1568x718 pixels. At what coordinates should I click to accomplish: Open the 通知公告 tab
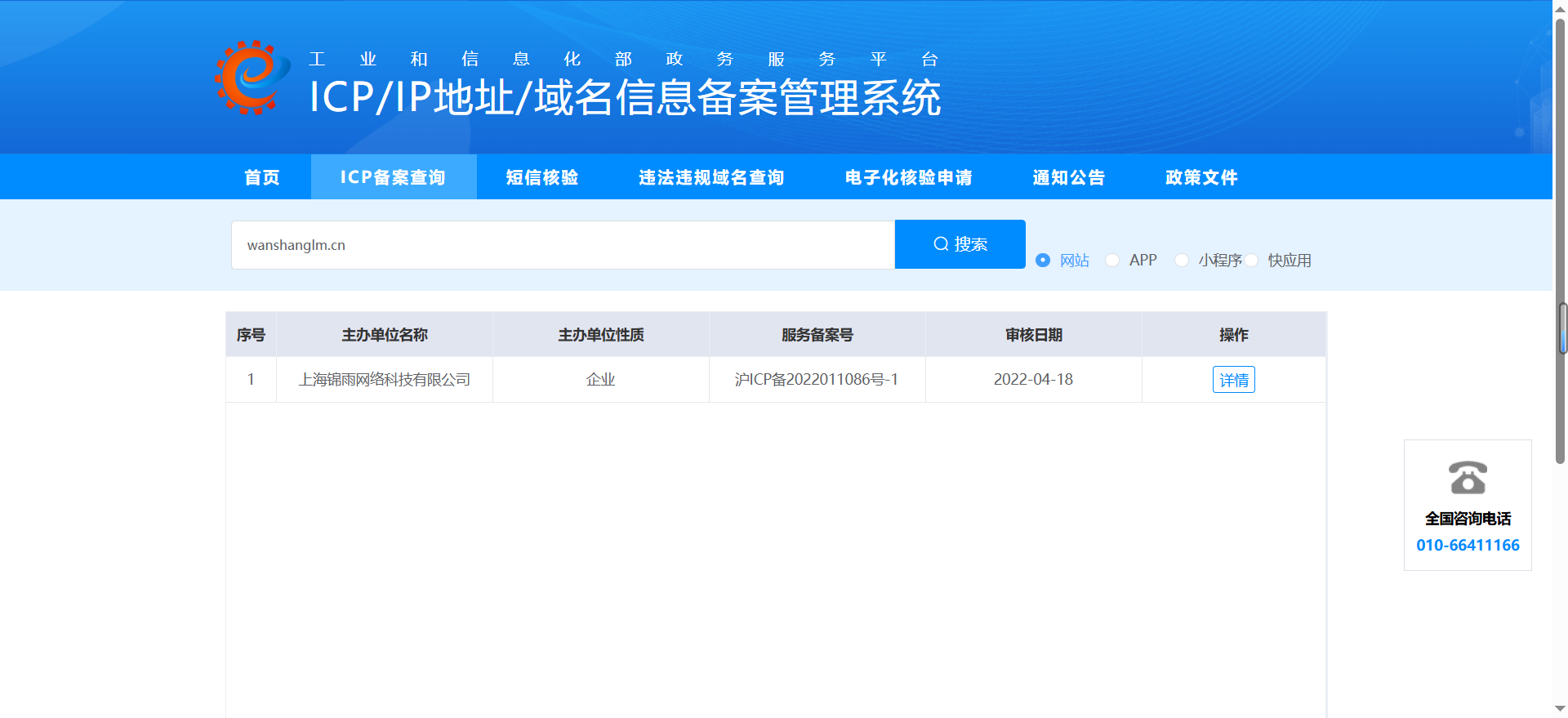1069,177
